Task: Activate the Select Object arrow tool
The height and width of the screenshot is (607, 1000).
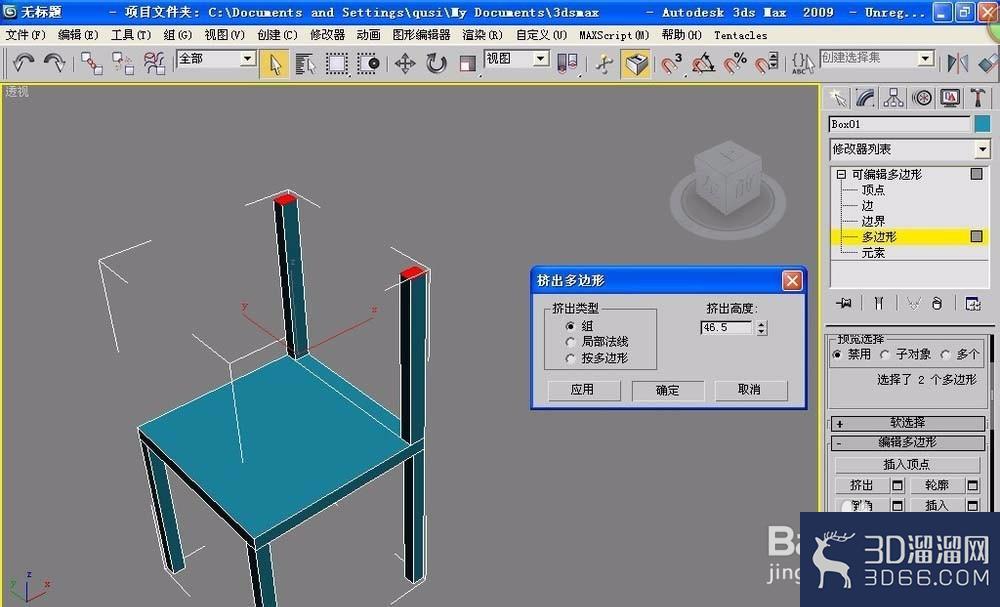Action: pyautogui.click(x=275, y=64)
